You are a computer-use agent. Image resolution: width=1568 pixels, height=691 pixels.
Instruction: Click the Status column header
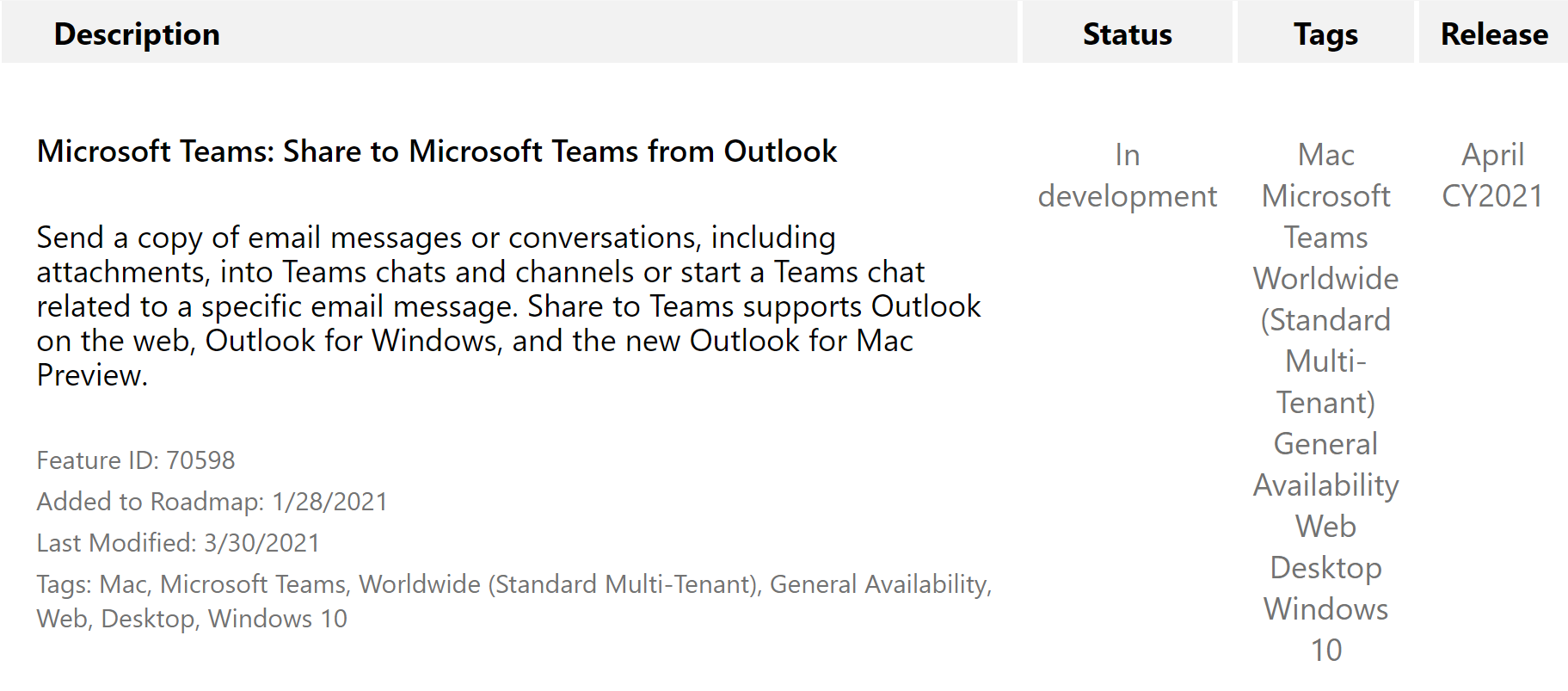coord(1127,34)
